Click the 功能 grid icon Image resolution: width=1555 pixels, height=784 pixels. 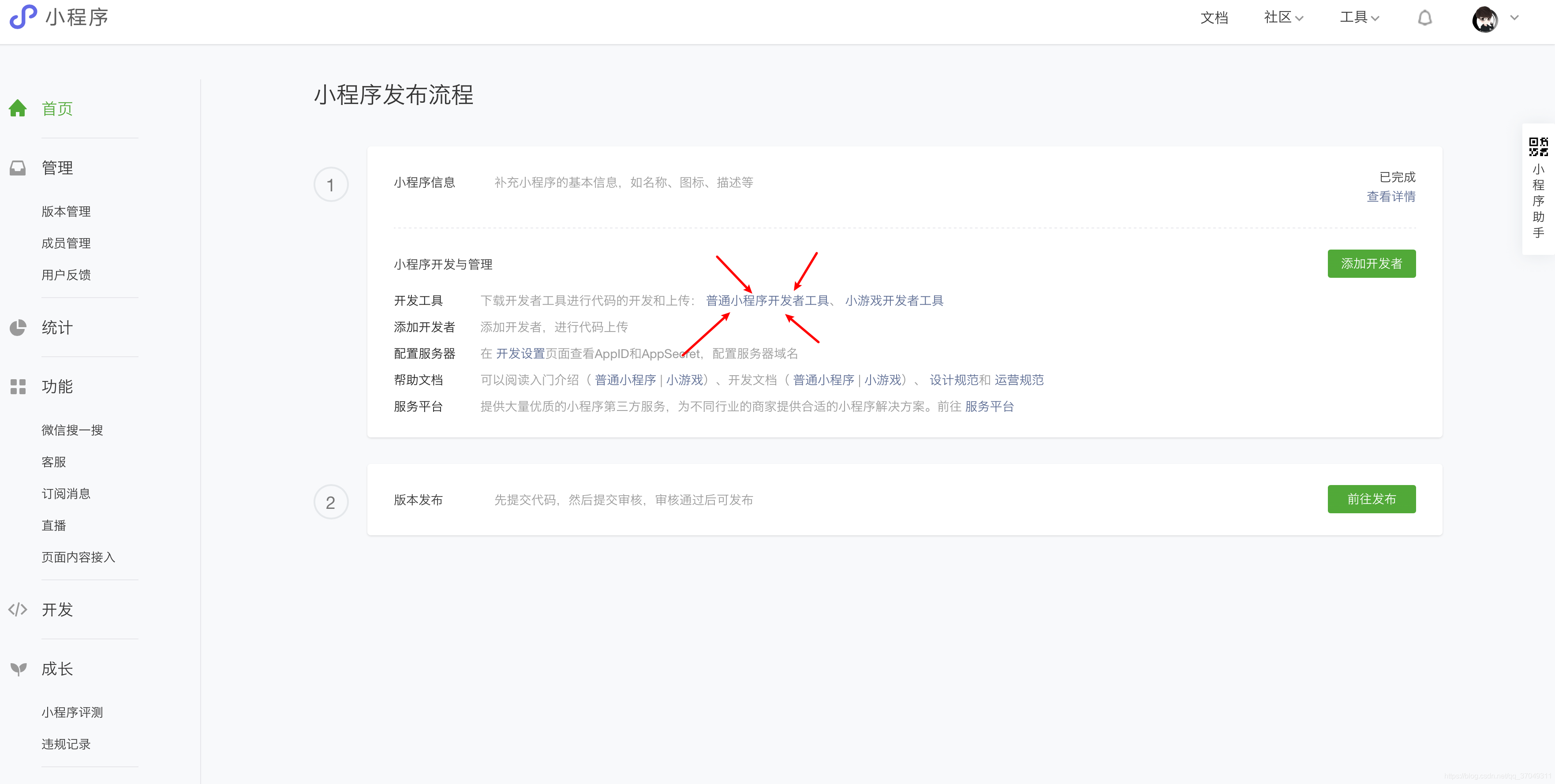(18, 387)
